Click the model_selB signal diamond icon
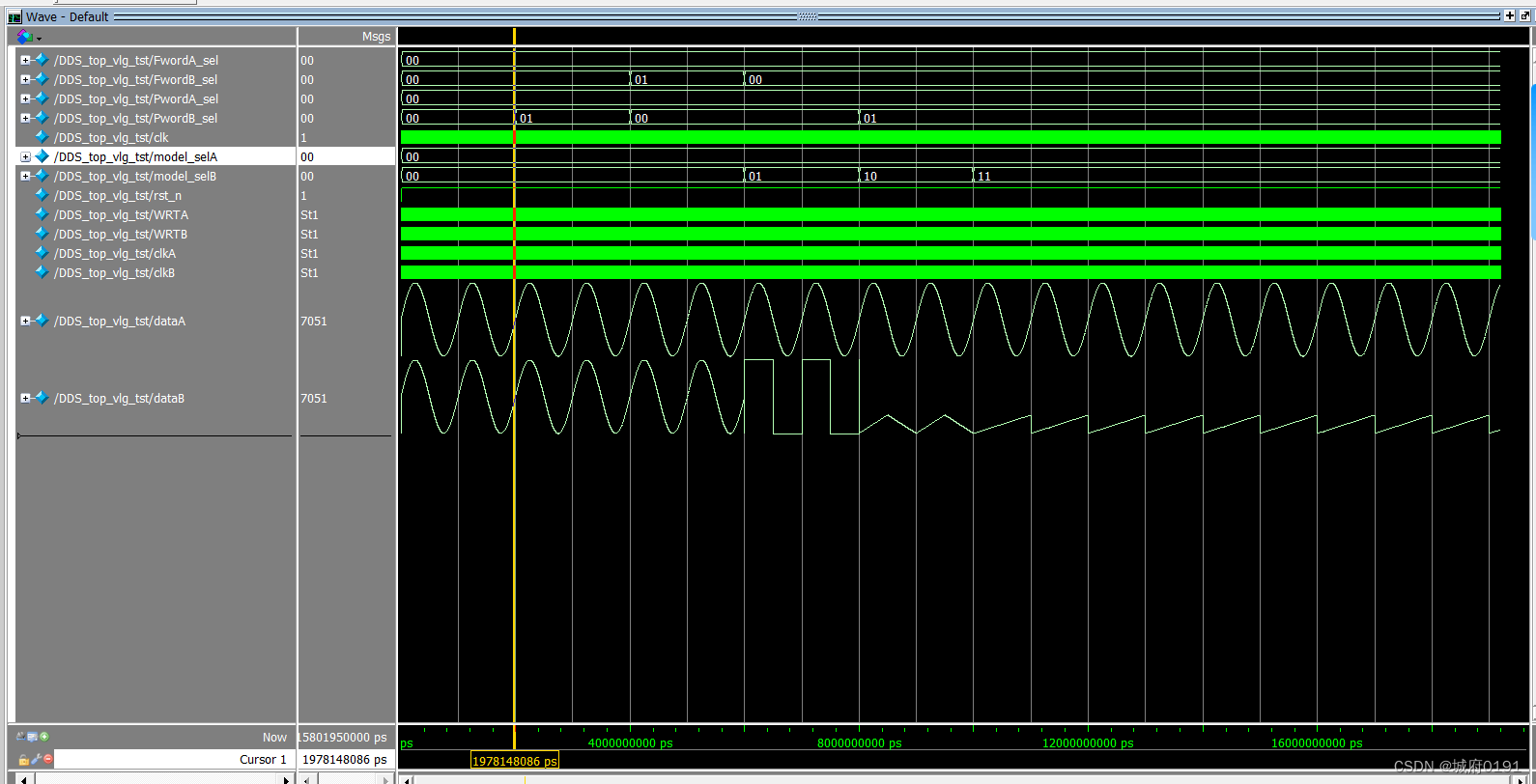The width and height of the screenshot is (1536, 784). click(42, 176)
